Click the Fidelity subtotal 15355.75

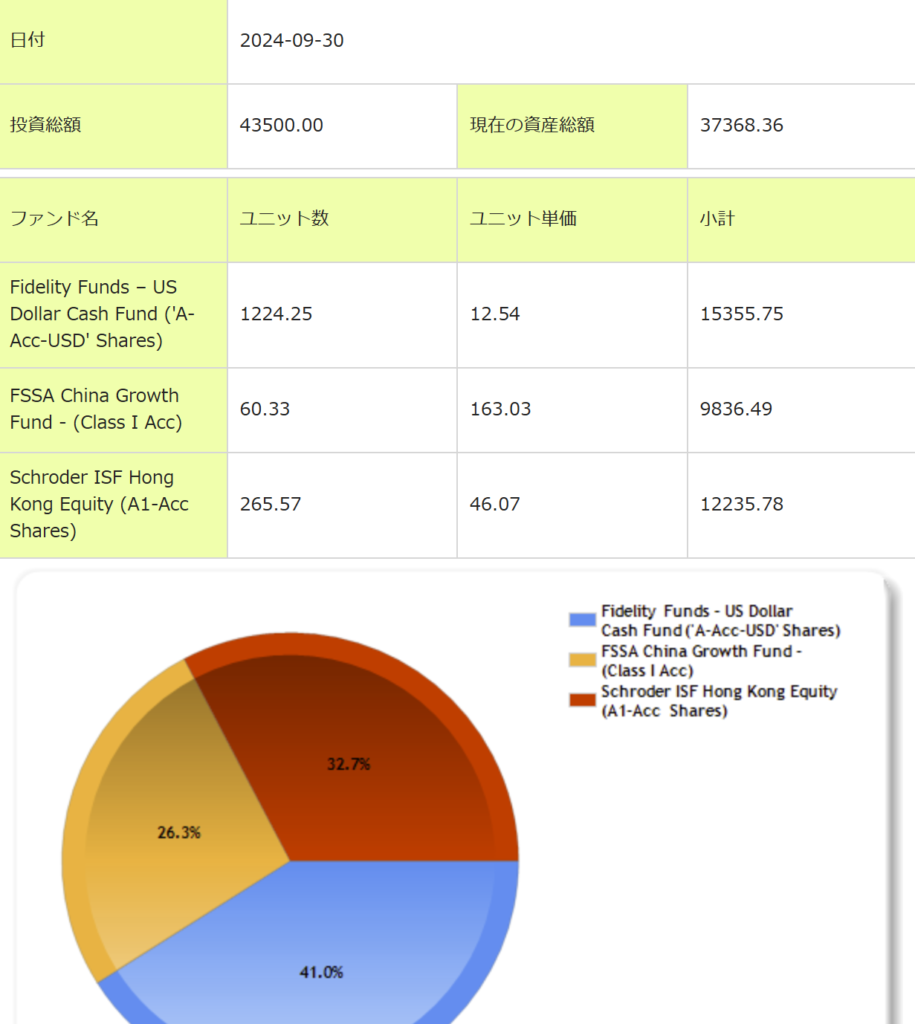pos(741,314)
